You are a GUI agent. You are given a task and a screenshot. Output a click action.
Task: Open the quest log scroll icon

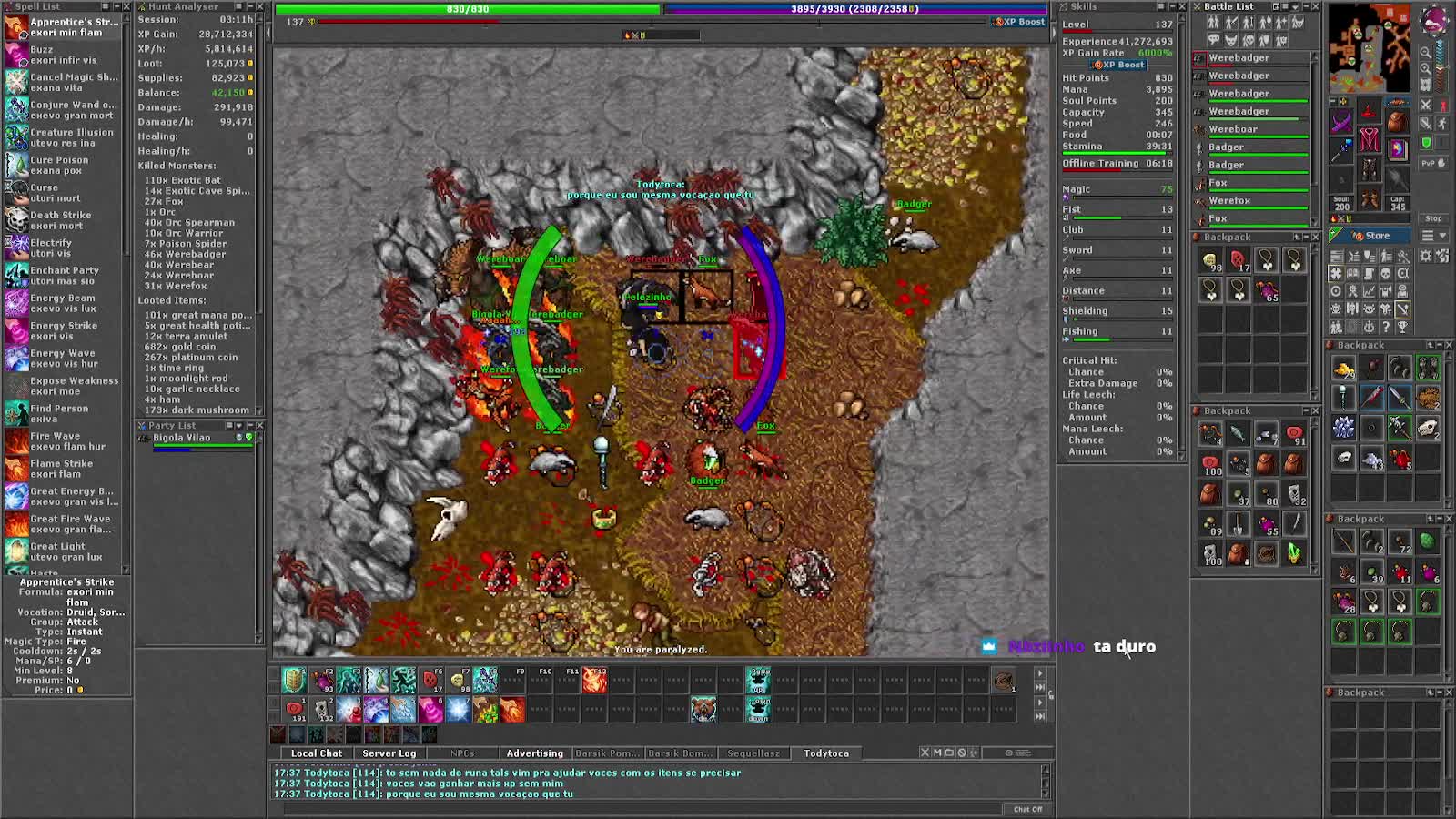pos(1369,274)
